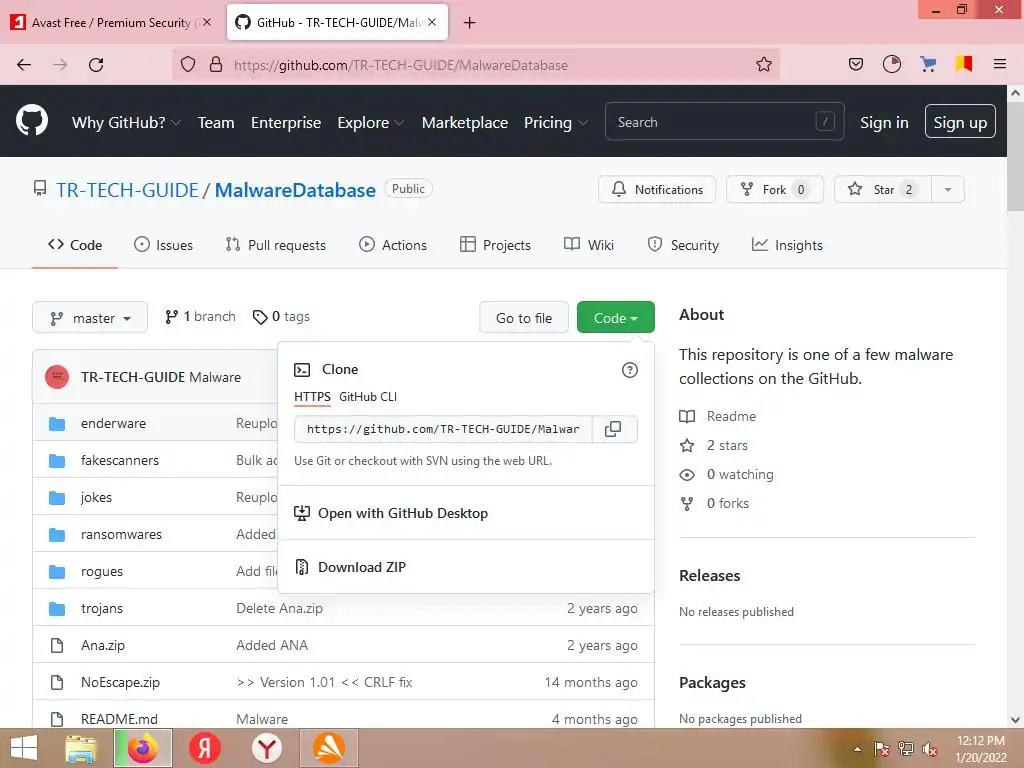The image size is (1024, 768).
Task: Toggle the green Code dropdown button
Action: pyautogui.click(x=615, y=318)
